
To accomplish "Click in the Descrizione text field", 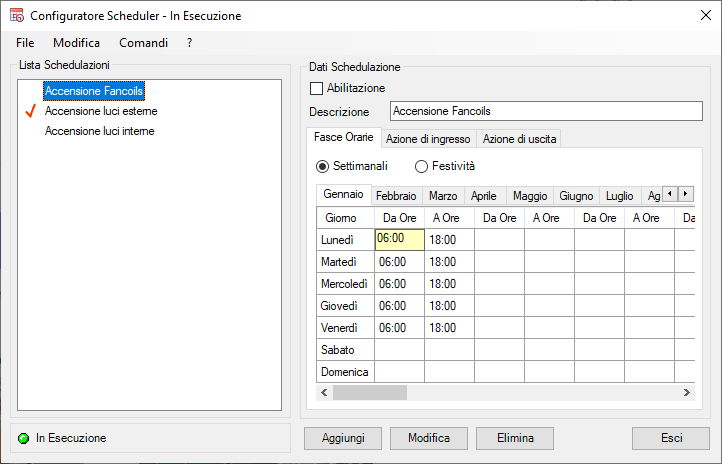I will [x=546, y=111].
